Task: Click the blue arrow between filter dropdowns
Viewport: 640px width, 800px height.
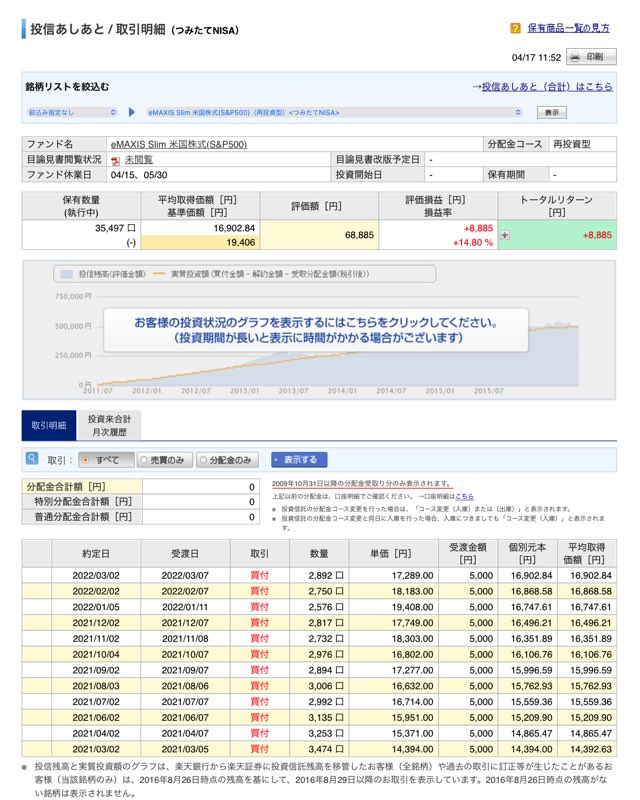Action: (x=131, y=112)
